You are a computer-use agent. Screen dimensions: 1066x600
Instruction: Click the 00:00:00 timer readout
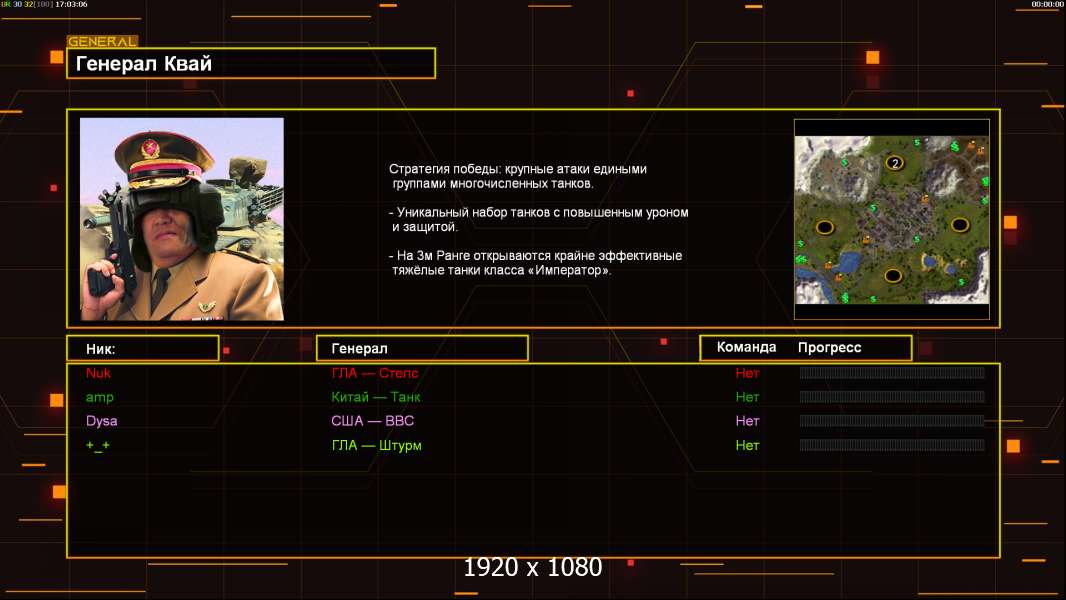tap(1047, 4)
